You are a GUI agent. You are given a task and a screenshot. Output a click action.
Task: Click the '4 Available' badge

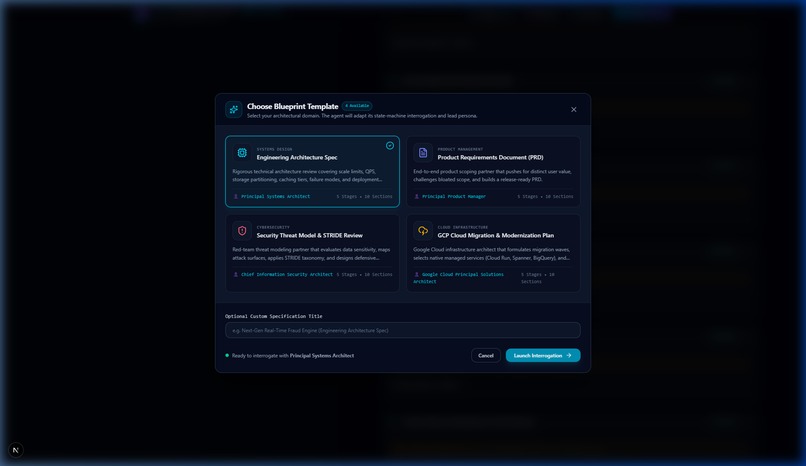coord(357,106)
